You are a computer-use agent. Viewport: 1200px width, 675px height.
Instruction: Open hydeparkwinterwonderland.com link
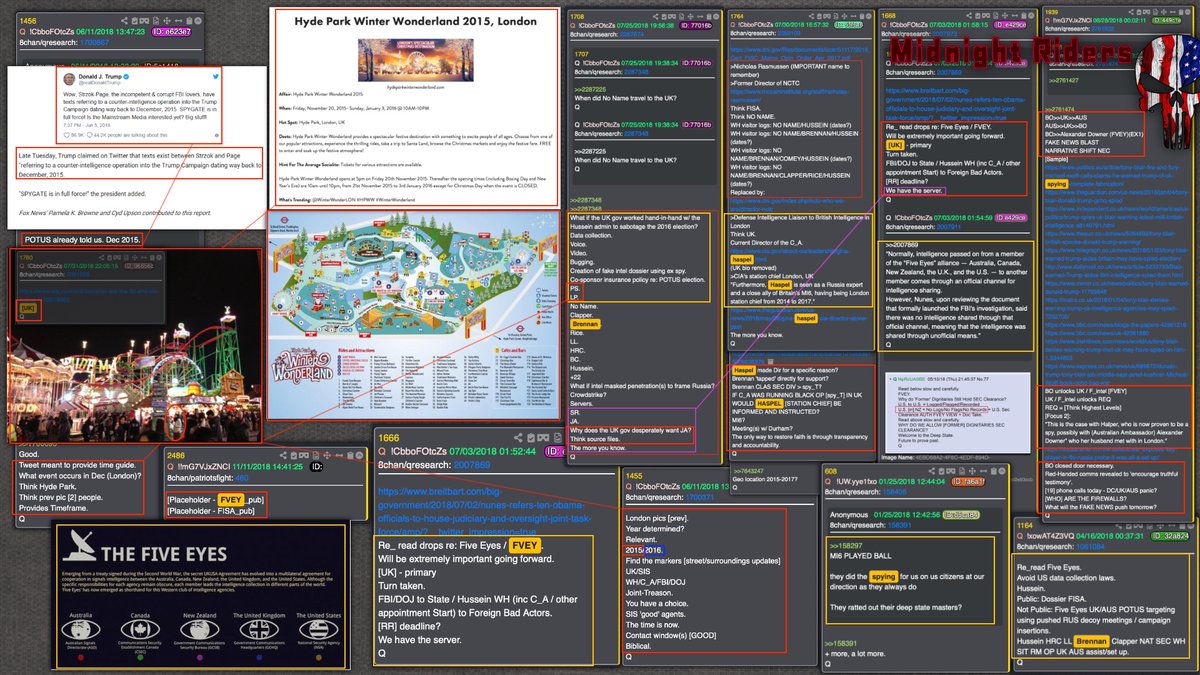pyautogui.click(x=415, y=87)
